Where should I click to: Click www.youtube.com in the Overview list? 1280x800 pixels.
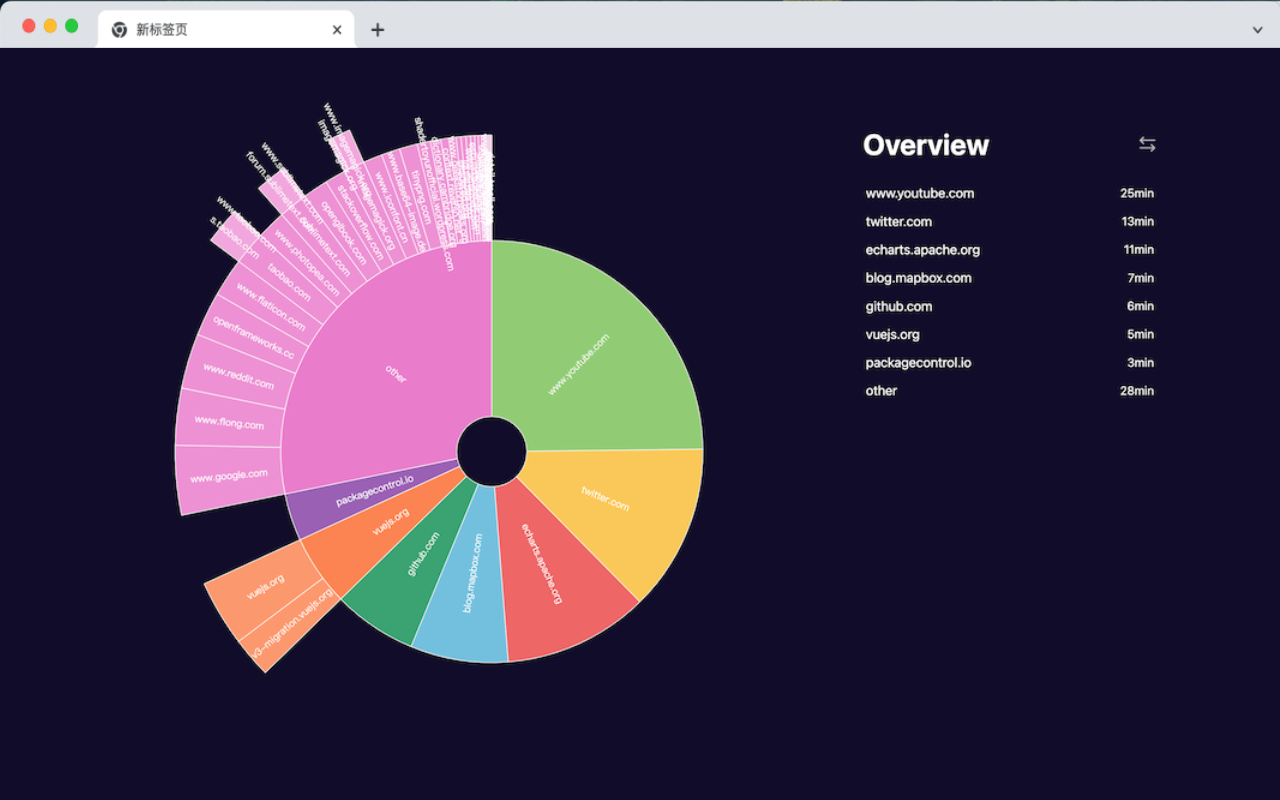click(x=920, y=194)
